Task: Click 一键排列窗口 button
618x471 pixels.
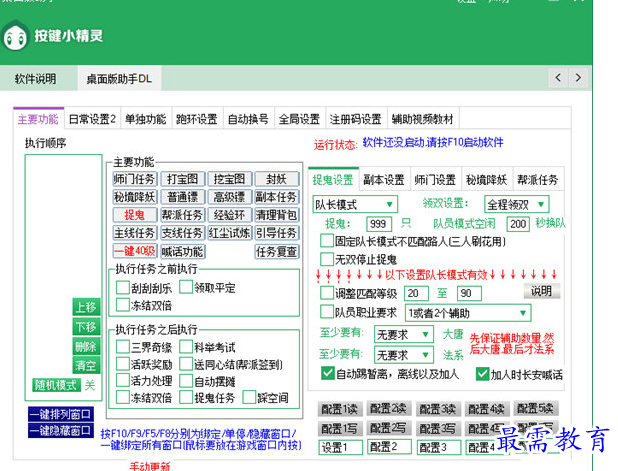Action: tap(61, 414)
